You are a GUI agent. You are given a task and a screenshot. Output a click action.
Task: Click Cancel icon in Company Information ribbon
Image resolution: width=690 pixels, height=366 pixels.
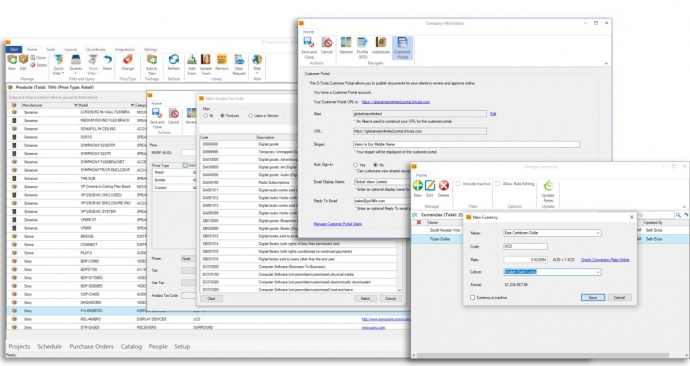[327, 43]
